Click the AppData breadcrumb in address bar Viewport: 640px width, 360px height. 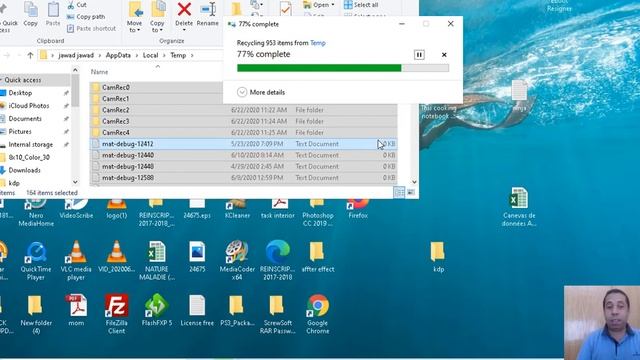[x=118, y=55]
